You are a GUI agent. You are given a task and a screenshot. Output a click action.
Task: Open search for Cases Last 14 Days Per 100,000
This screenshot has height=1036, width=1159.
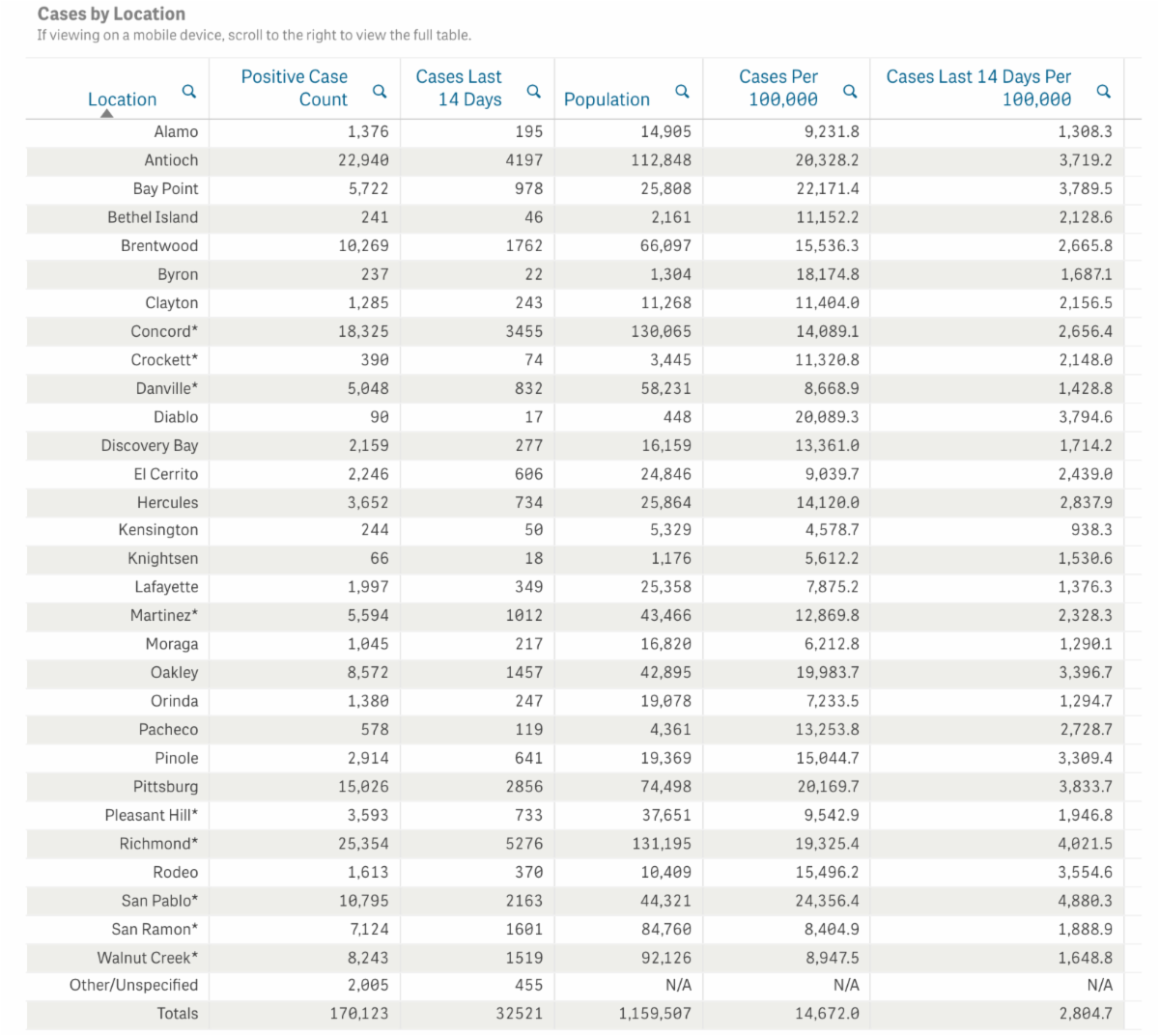(1104, 92)
